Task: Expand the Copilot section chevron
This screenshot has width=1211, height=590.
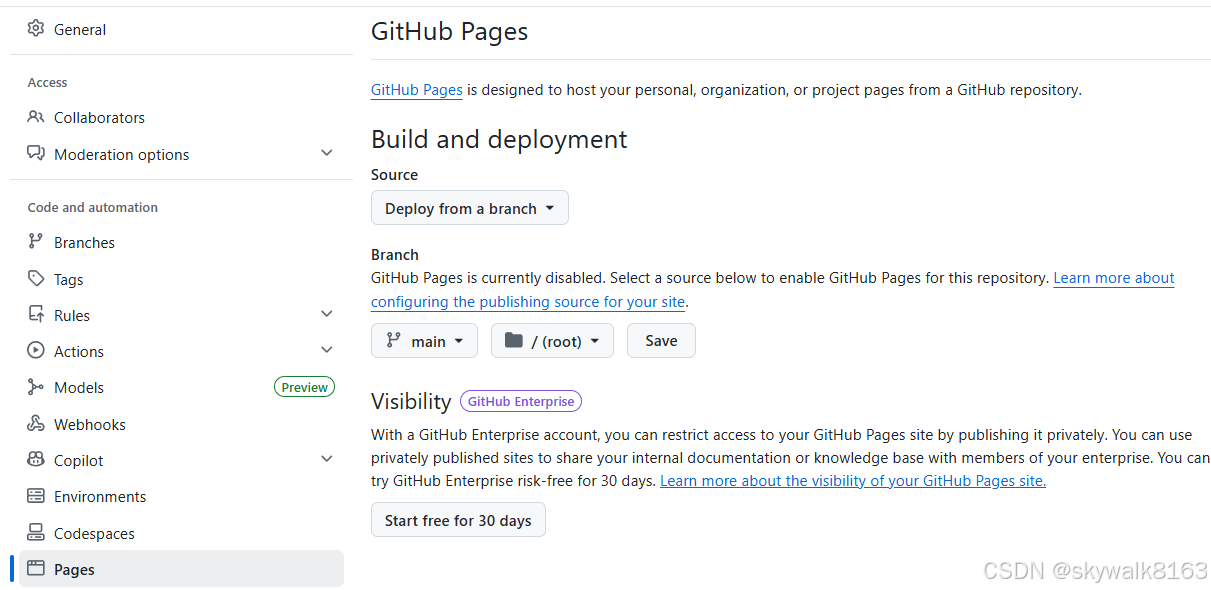Action: click(326, 459)
